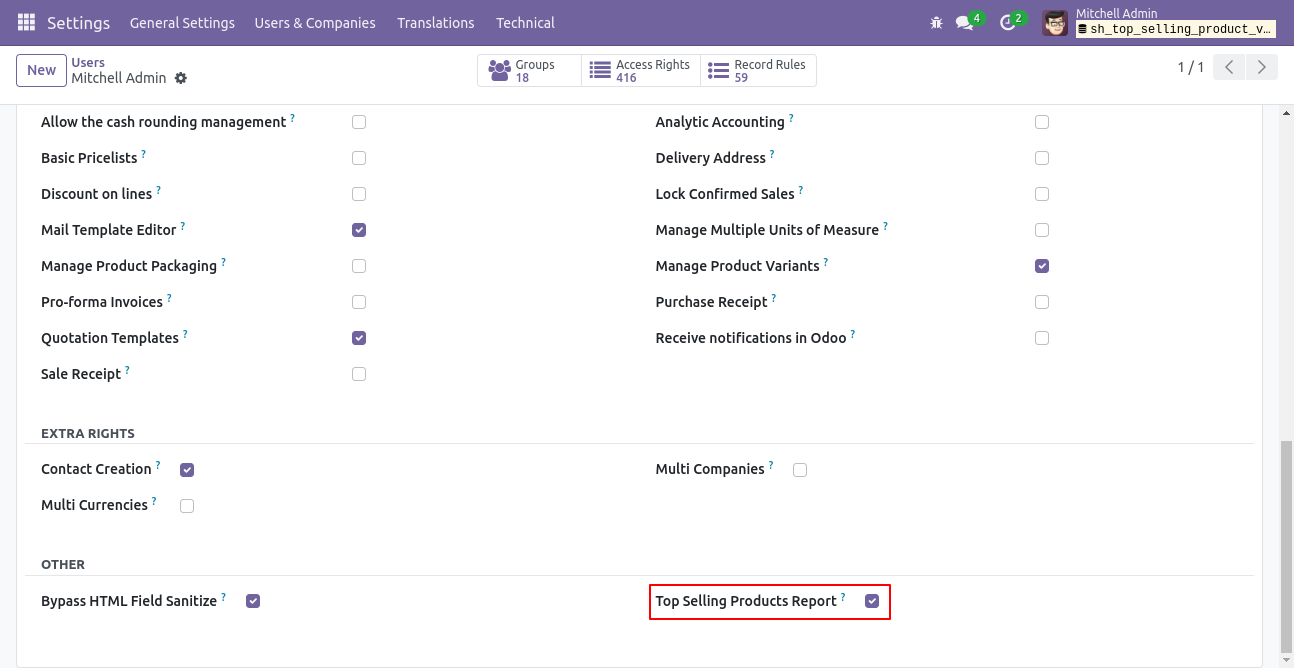Screen dimensions: 1294x668
Task: Open the Technical dropdown menu
Action: 525,22
